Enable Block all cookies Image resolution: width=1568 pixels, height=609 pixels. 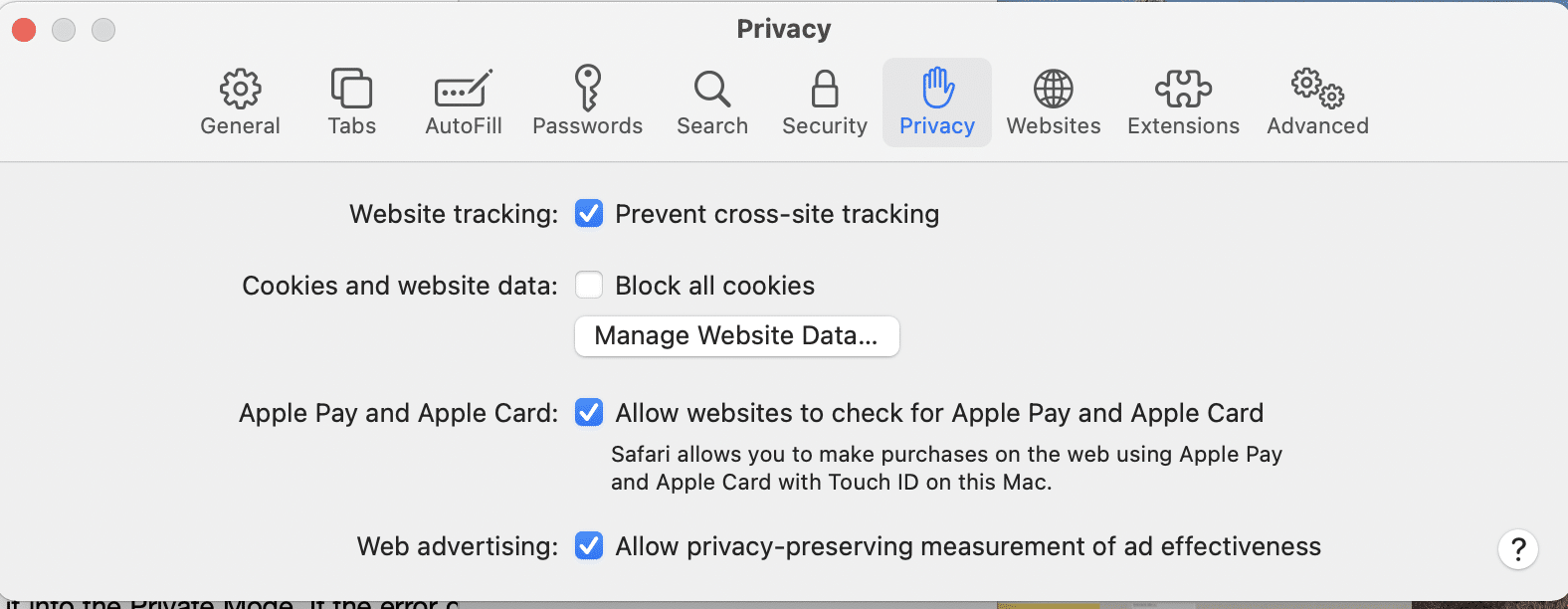[589, 285]
